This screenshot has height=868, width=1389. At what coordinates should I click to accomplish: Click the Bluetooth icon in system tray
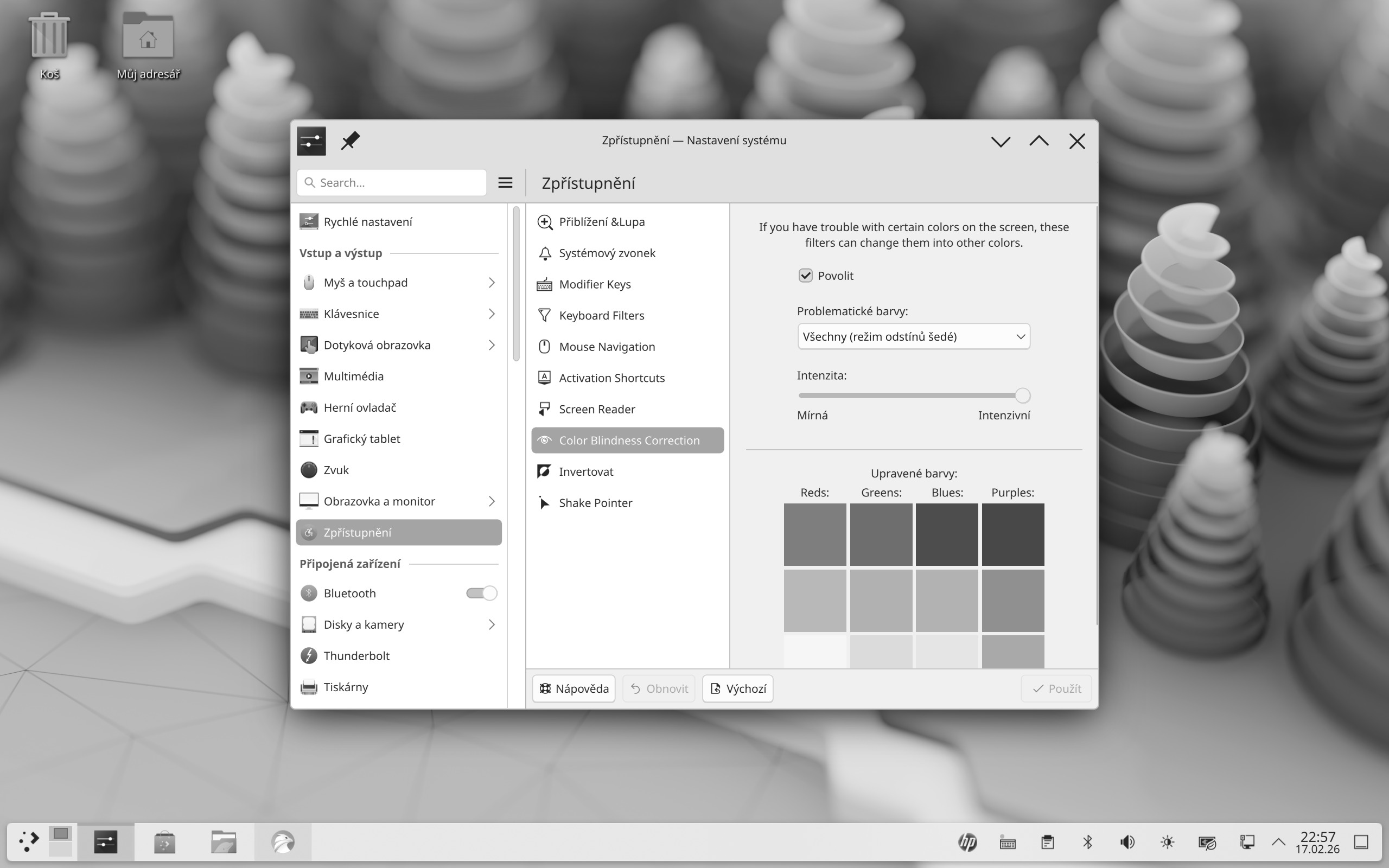click(1087, 842)
